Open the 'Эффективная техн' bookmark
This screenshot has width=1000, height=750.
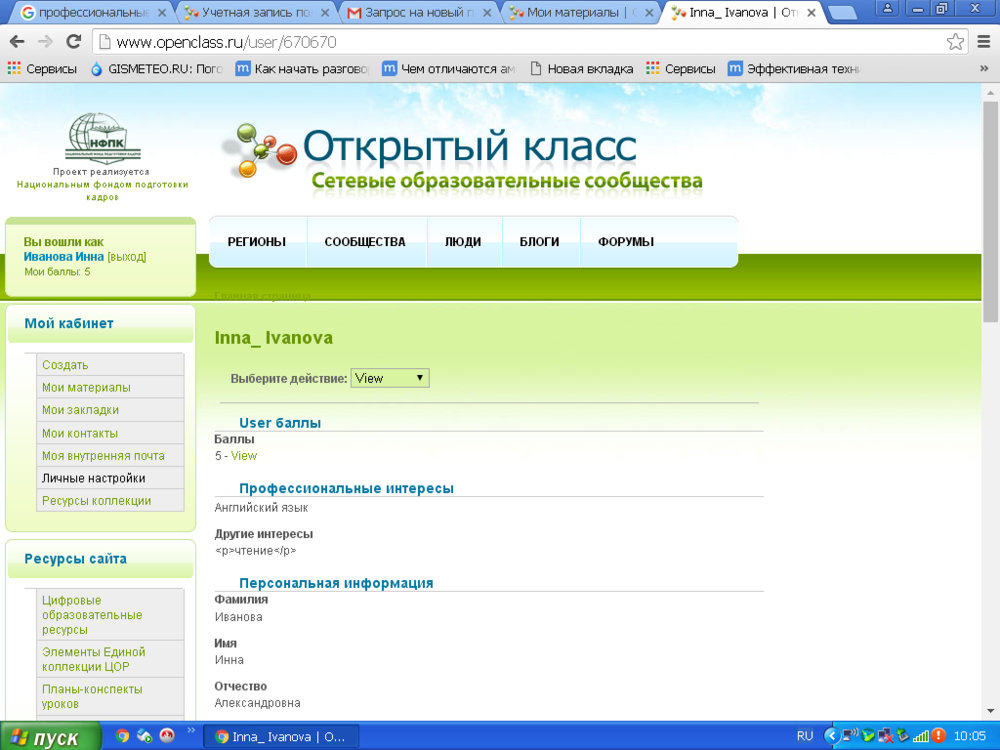[x=794, y=69]
